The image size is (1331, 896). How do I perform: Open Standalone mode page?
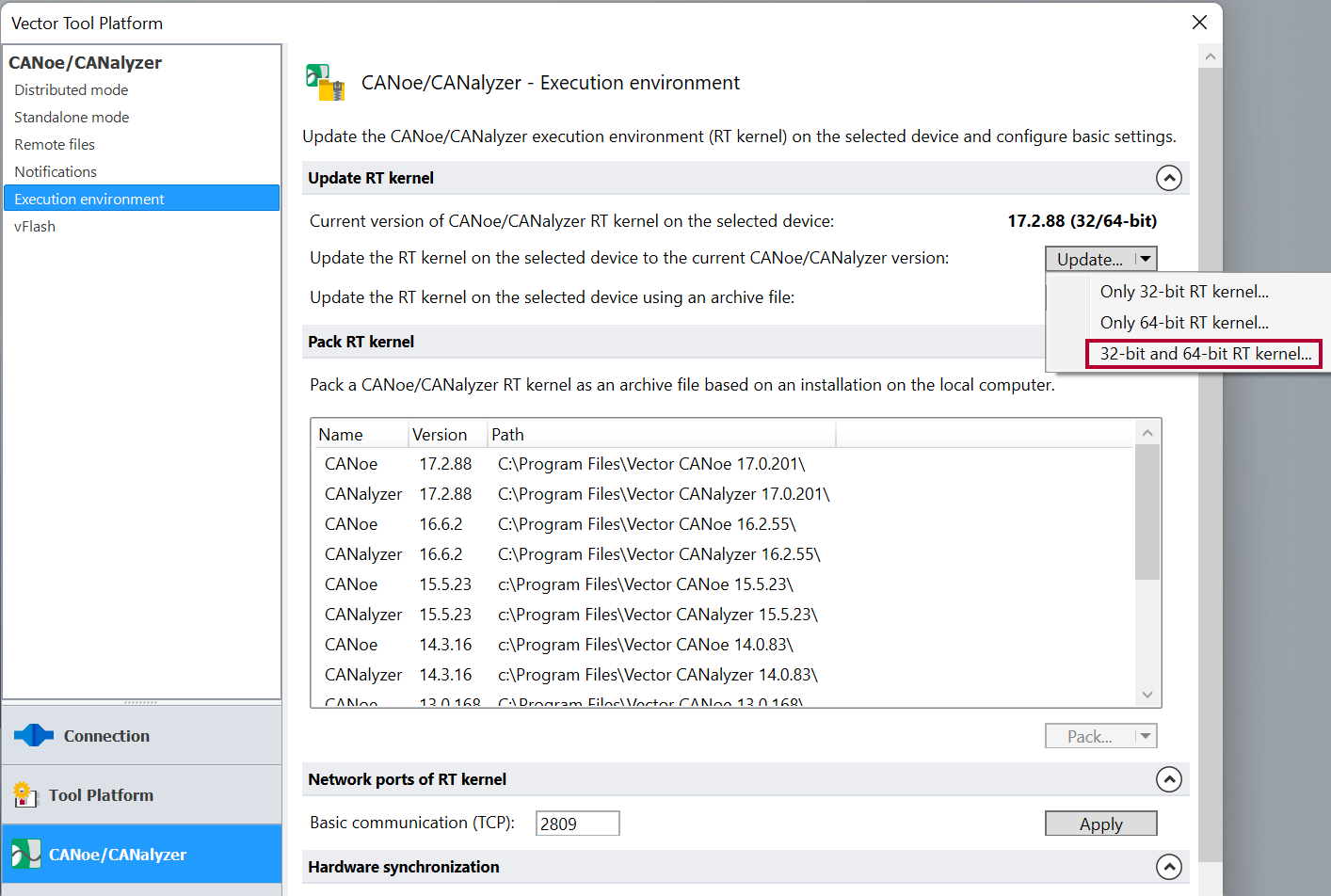pos(72,117)
